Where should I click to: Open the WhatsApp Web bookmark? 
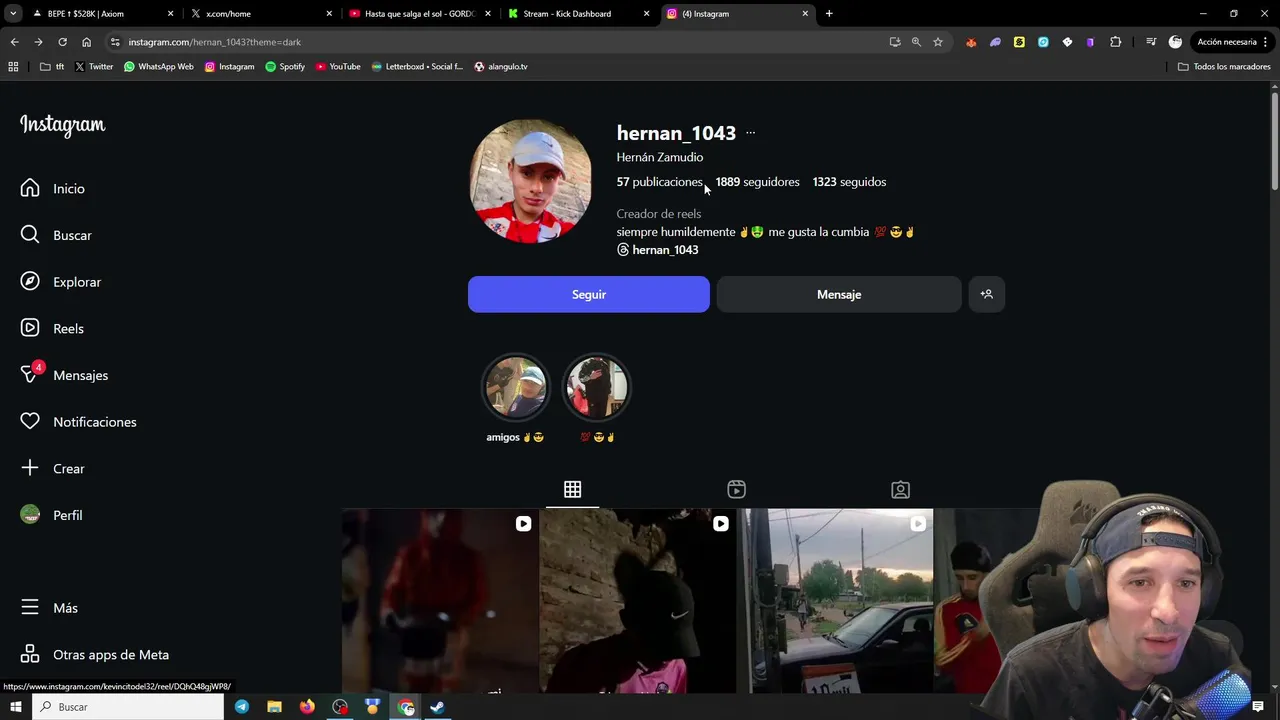tap(158, 67)
